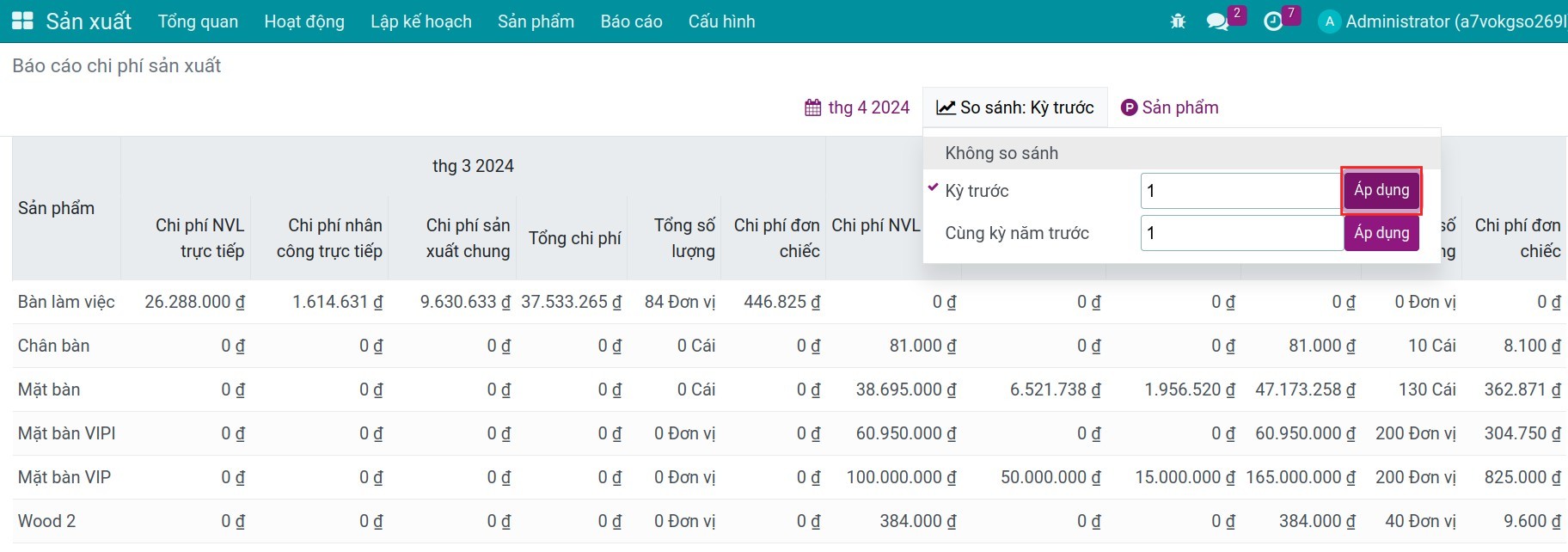1568x552 pixels.
Task: Click the 47.173.258 ₫ cell
Action: point(1305,389)
